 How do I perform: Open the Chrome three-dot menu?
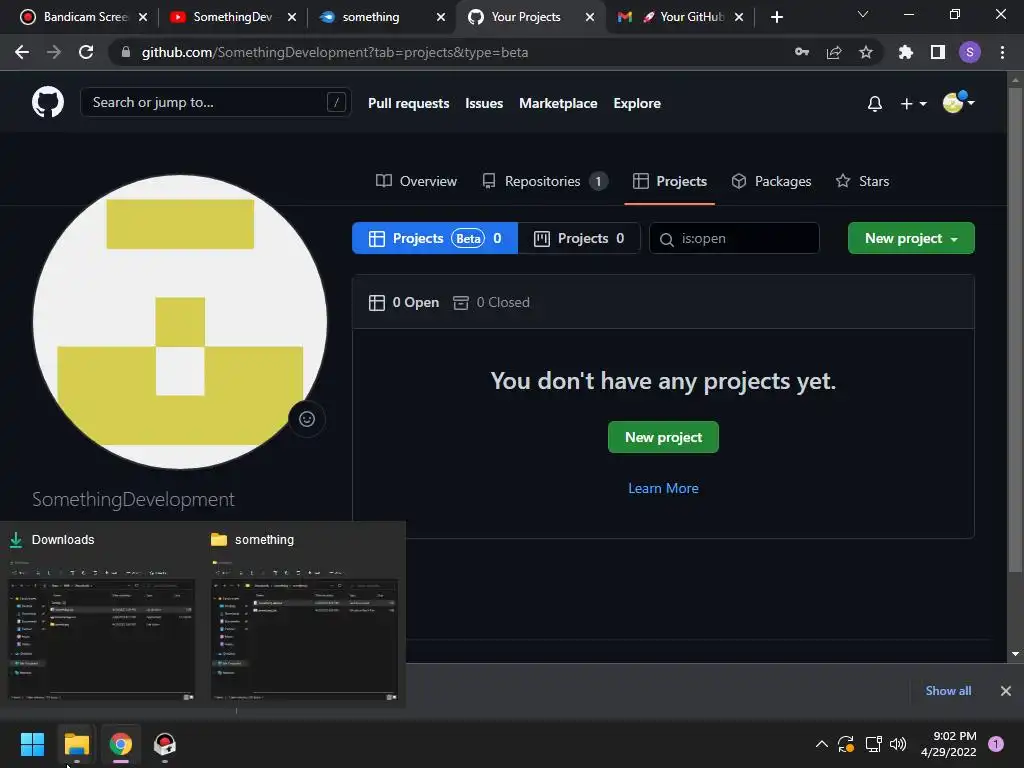[x=1002, y=52]
